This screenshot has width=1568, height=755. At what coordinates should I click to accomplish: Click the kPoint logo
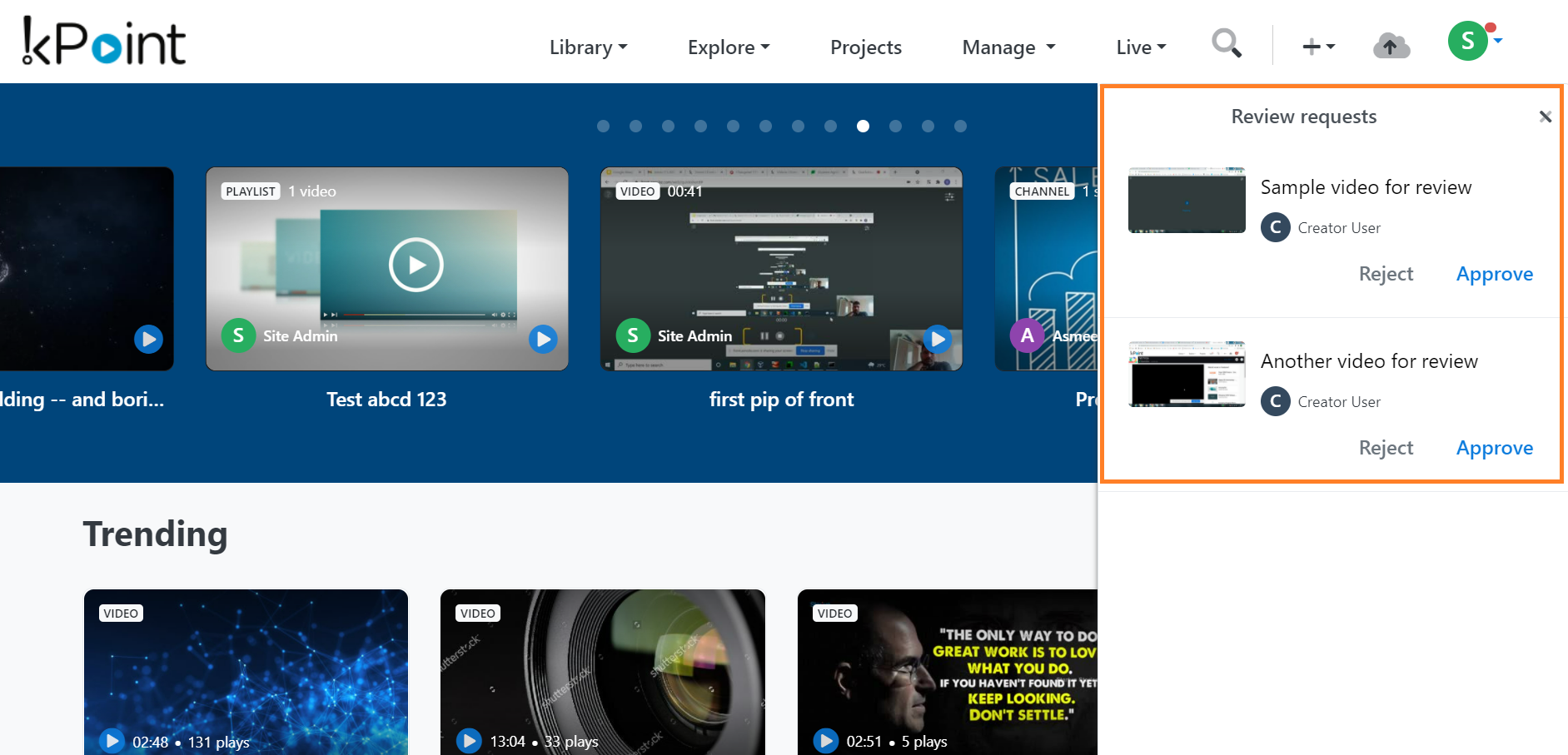pos(104,42)
